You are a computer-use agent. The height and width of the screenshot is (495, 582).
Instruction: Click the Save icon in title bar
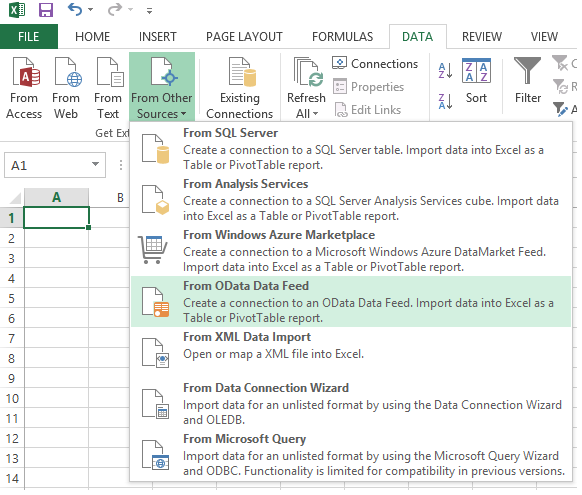46,10
